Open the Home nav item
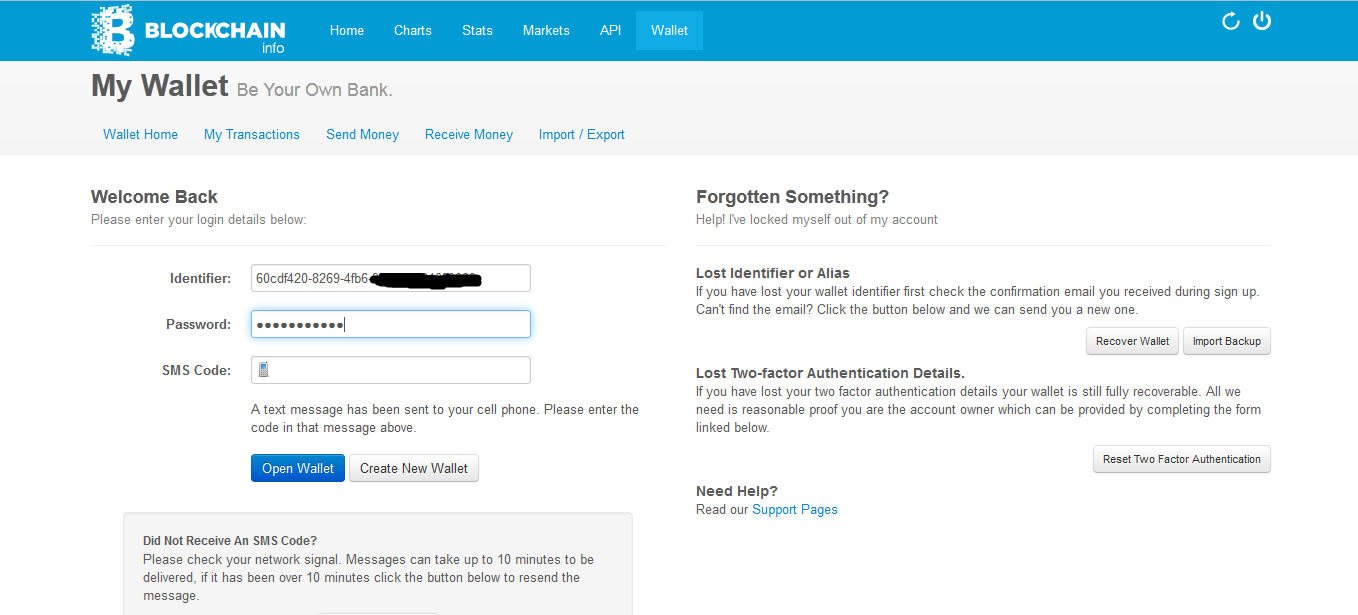 click(347, 30)
